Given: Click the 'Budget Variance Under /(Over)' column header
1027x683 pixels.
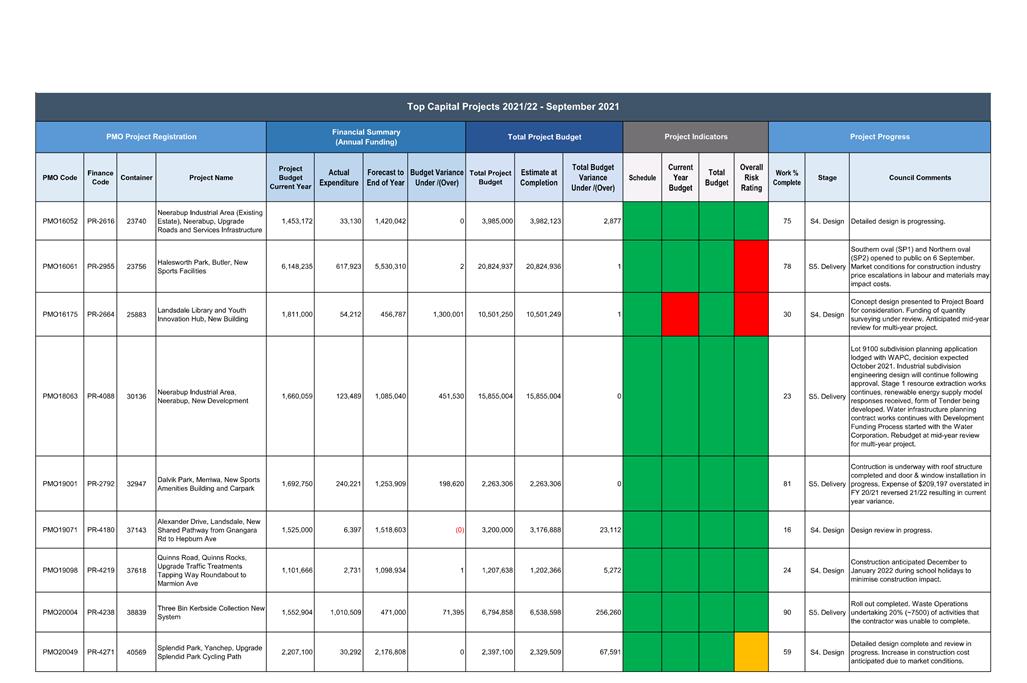Looking at the screenshot, I should tap(437, 177).
